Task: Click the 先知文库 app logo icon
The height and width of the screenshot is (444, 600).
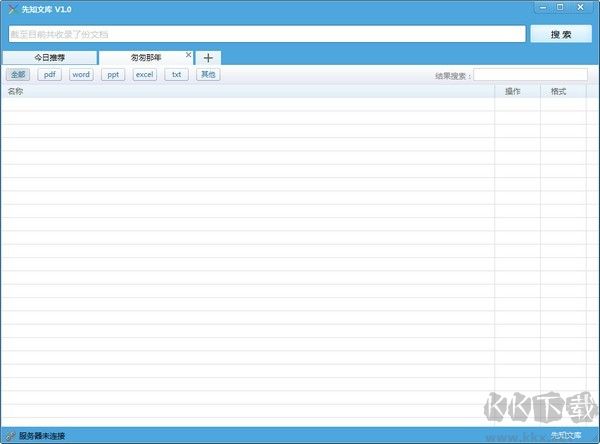Action: coord(13,9)
